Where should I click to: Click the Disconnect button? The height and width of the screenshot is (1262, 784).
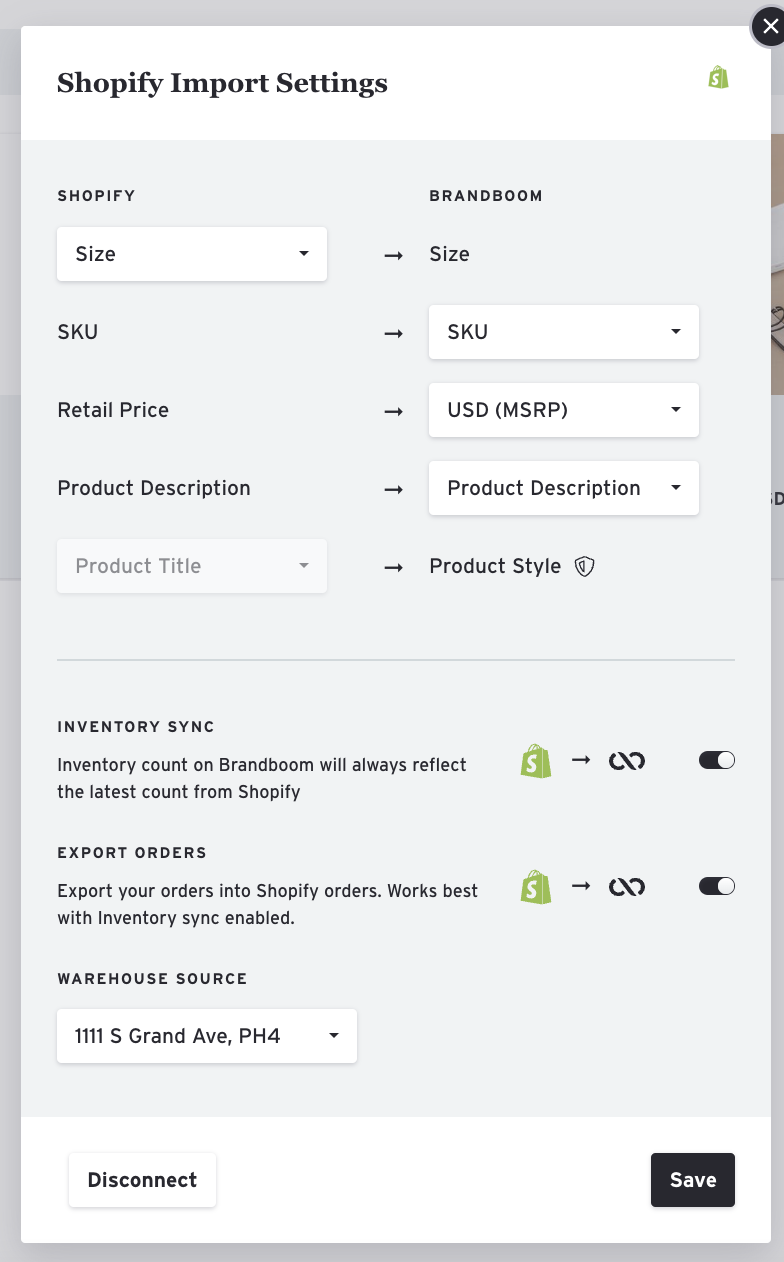tap(142, 1180)
